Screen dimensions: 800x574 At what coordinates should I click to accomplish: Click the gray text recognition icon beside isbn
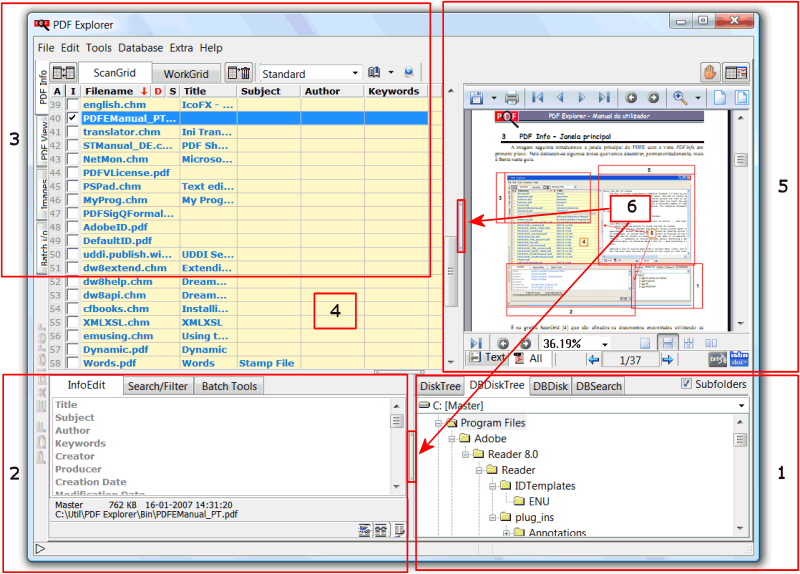click(x=717, y=360)
